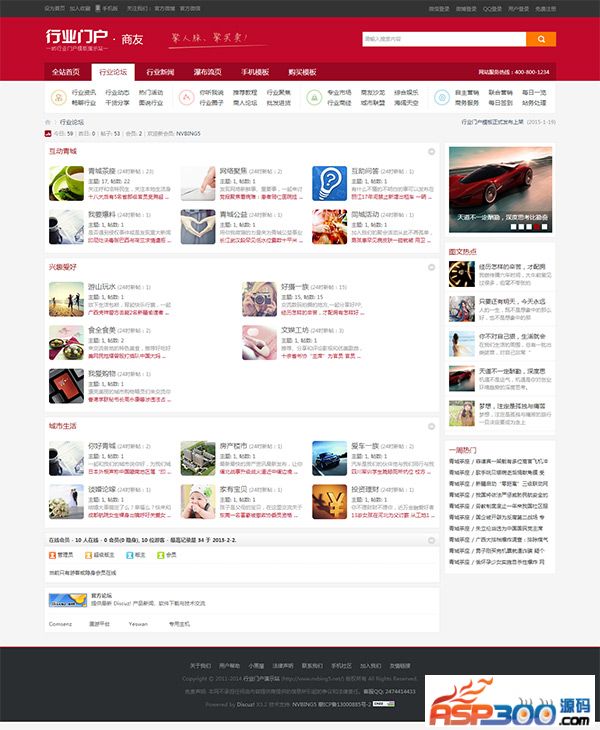Open the red car thumbnail in 图文热点 list
600x730 pixels.
462,379
